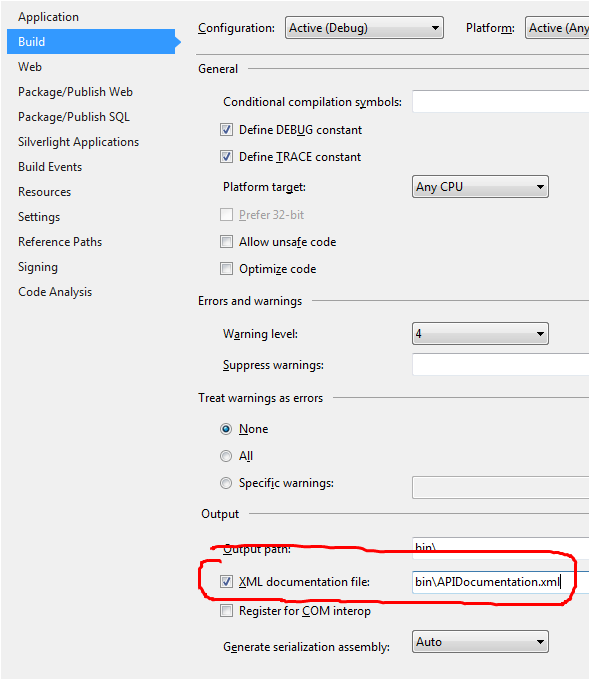
Task: Go to the Code Analysis tab
Action: 55,292
